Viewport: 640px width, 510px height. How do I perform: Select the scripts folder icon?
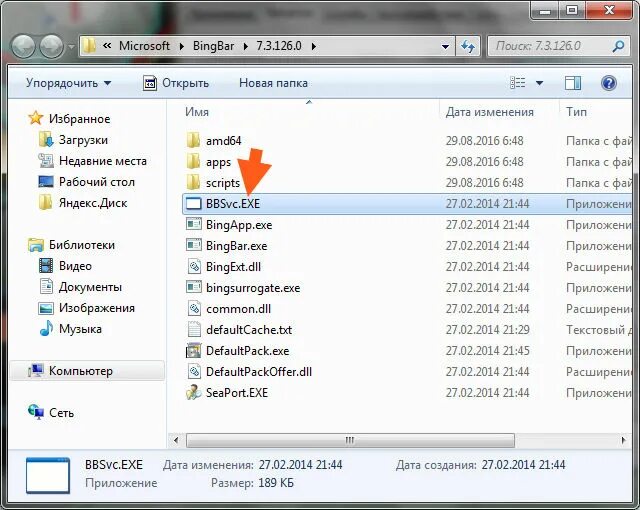[x=193, y=182]
